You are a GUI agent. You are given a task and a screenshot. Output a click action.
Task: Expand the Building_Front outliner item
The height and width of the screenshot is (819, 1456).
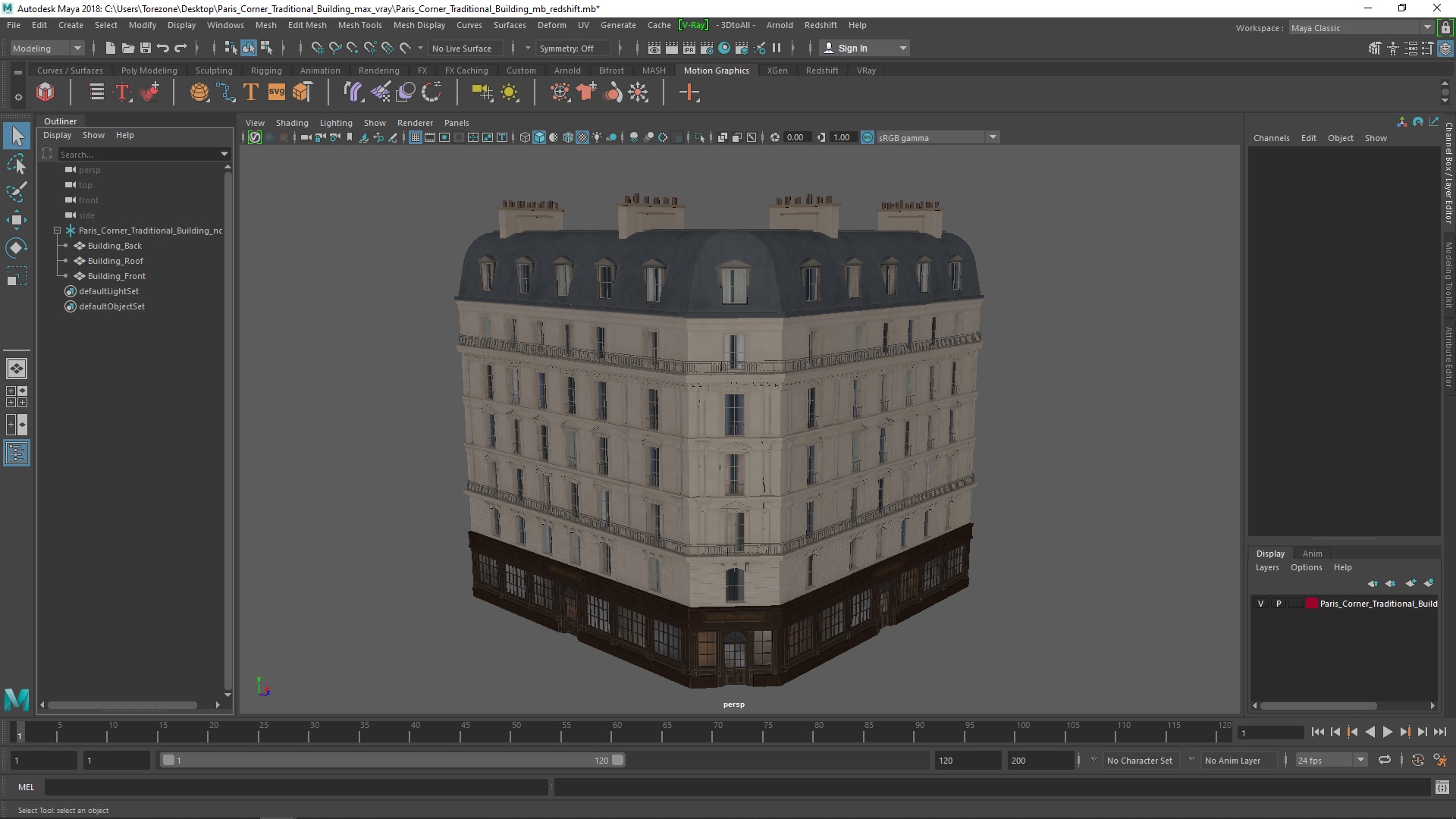[67, 276]
